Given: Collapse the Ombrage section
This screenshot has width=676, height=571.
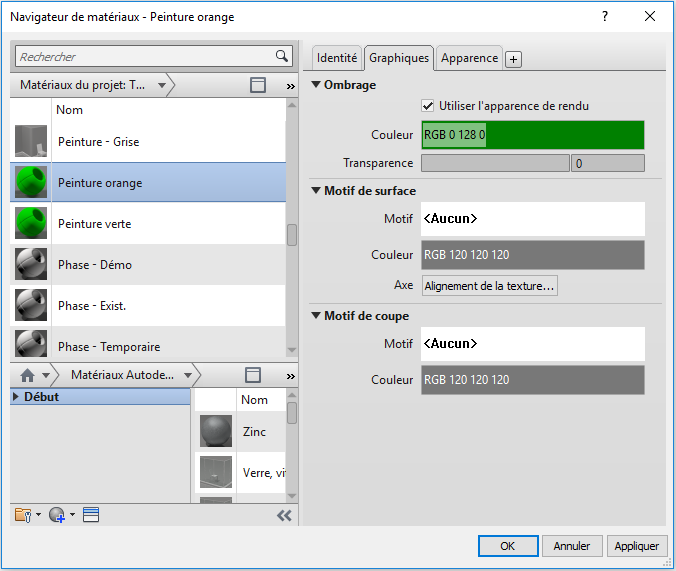Looking at the screenshot, I should click(316, 85).
